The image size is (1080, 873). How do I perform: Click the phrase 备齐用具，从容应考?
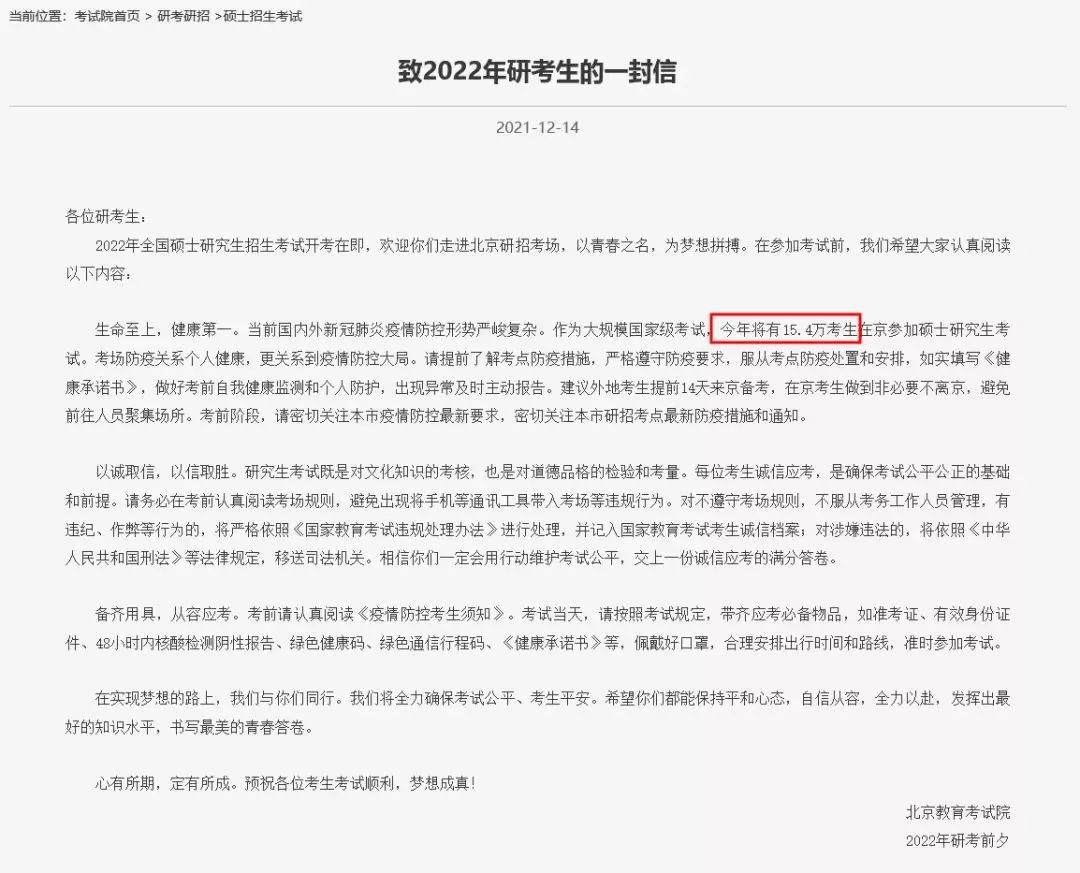(161, 614)
